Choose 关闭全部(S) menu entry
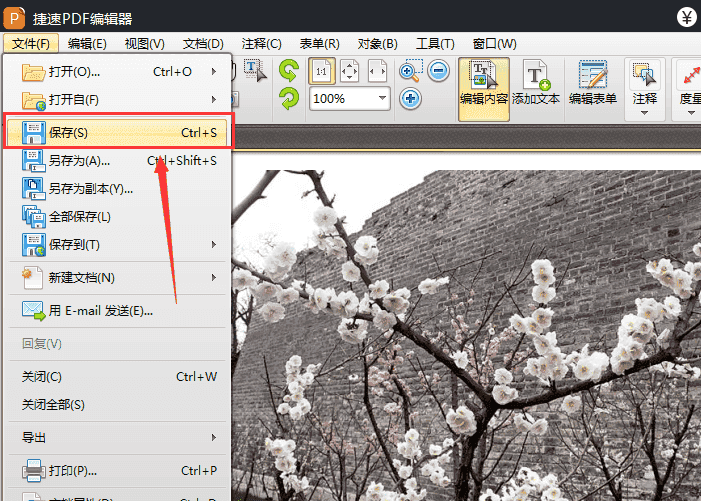 coord(117,404)
